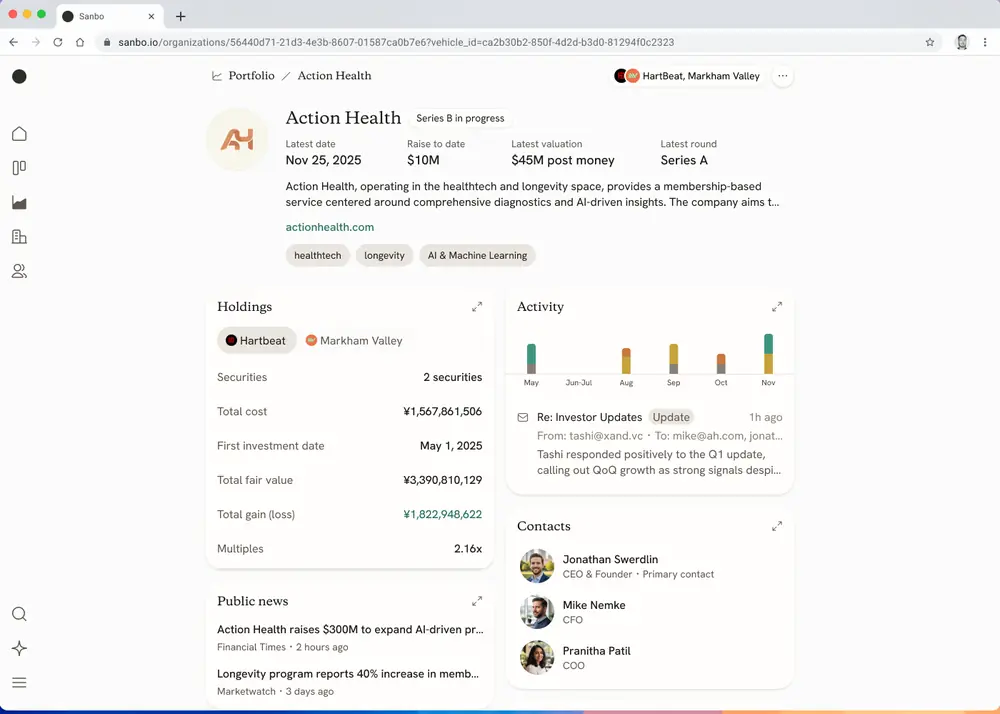The image size is (1000, 714).
Task: Click Pranitha Patil's profile photo
Action: [537, 657]
